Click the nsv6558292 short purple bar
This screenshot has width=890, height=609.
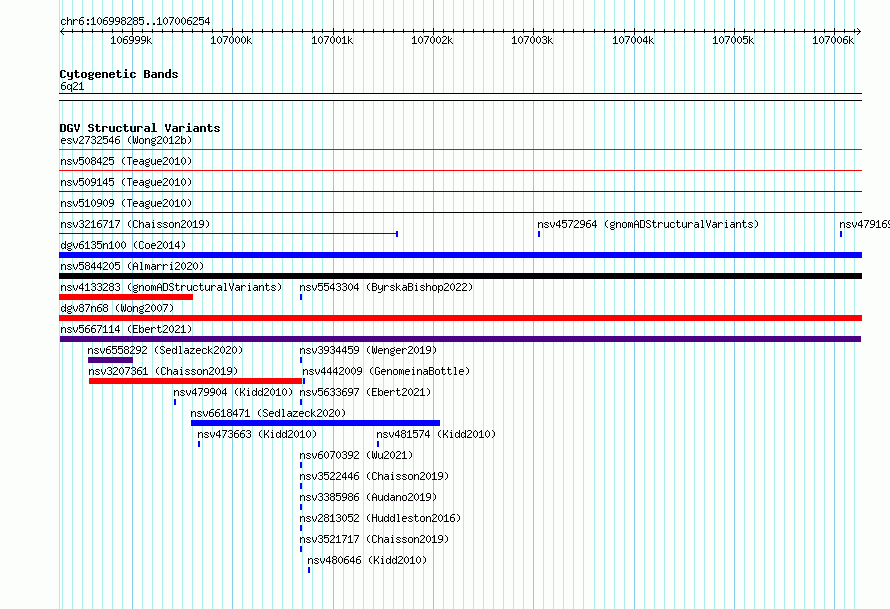pyautogui.click(x=110, y=360)
